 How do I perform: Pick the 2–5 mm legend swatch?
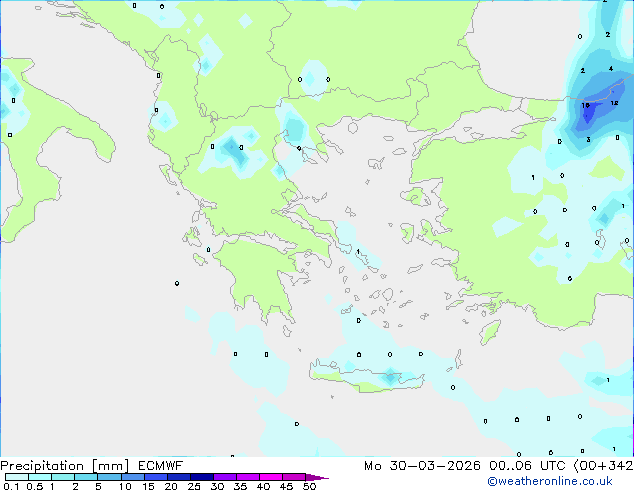pos(86,477)
